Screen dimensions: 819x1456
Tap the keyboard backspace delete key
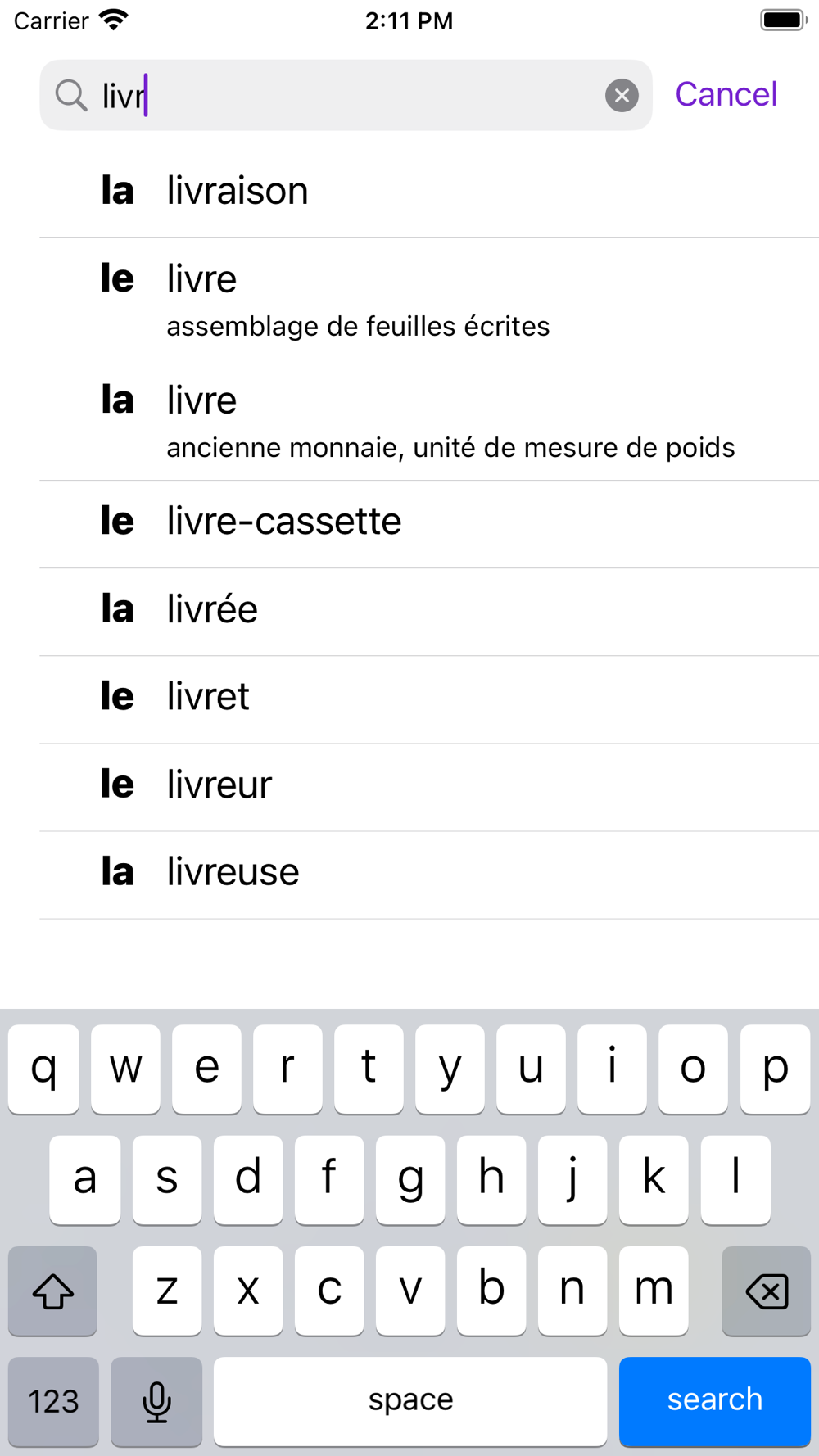point(767,1291)
